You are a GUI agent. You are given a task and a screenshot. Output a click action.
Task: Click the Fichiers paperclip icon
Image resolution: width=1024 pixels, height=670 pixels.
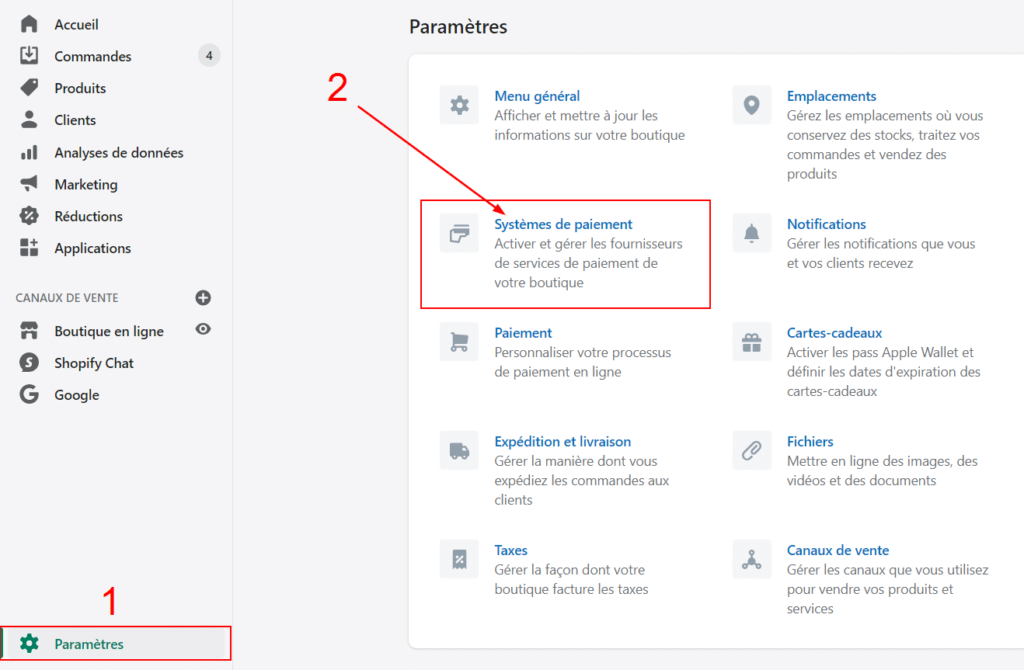[x=752, y=451]
